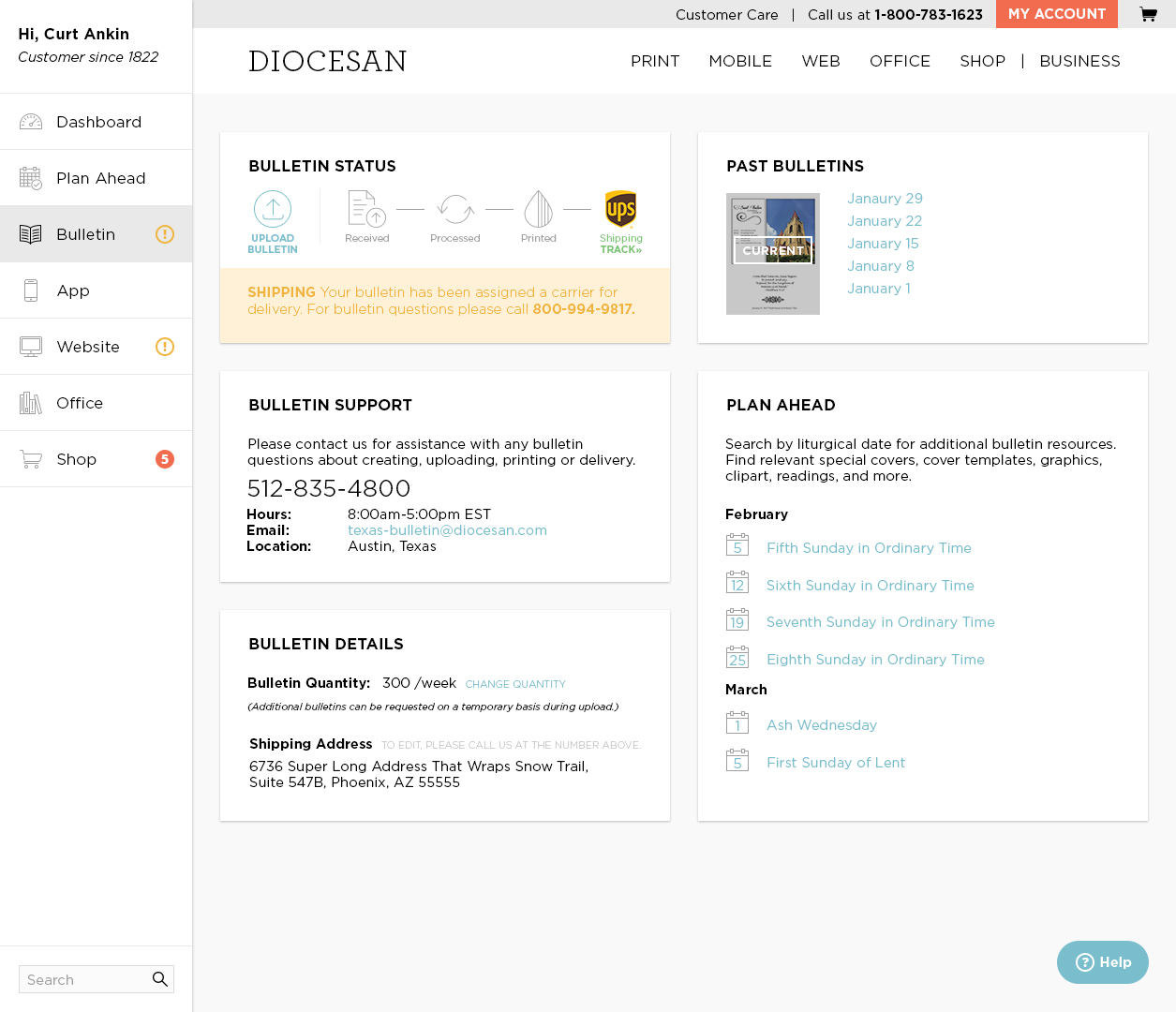The height and width of the screenshot is (1012, 1176).
Task: Click the search magnifier icon in sidebar
Action: (x=160, y=979)
